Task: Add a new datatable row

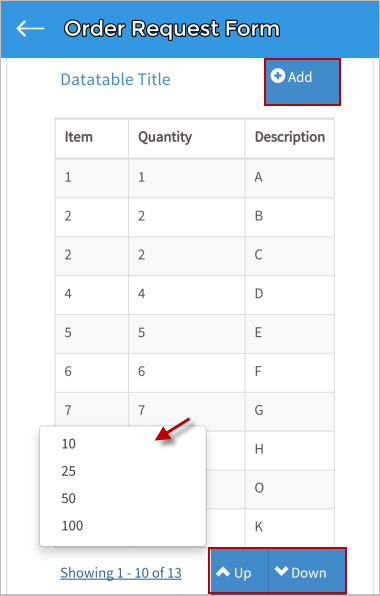Action: (x=302, y=82)
